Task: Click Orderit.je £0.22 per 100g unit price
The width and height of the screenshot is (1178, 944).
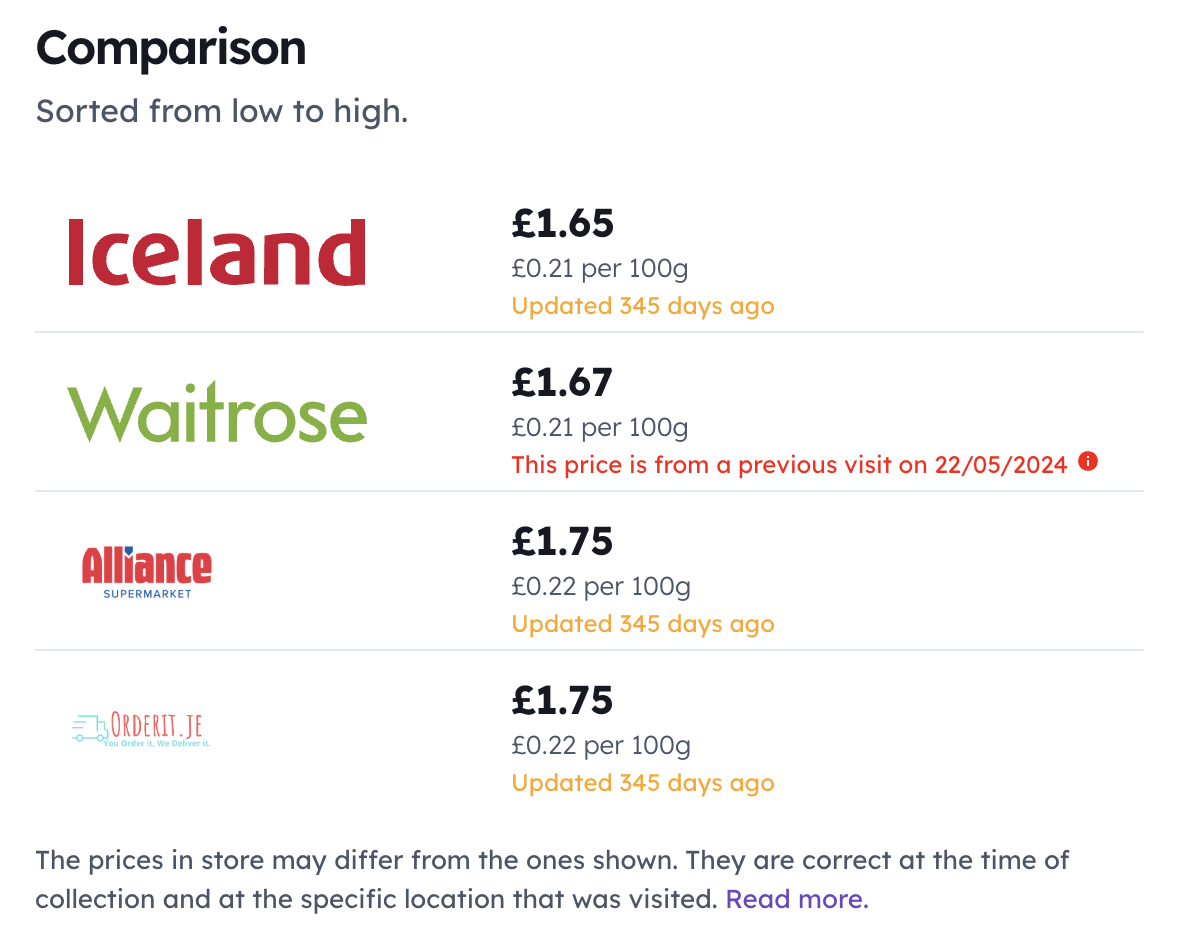Action: pos(601,746)
